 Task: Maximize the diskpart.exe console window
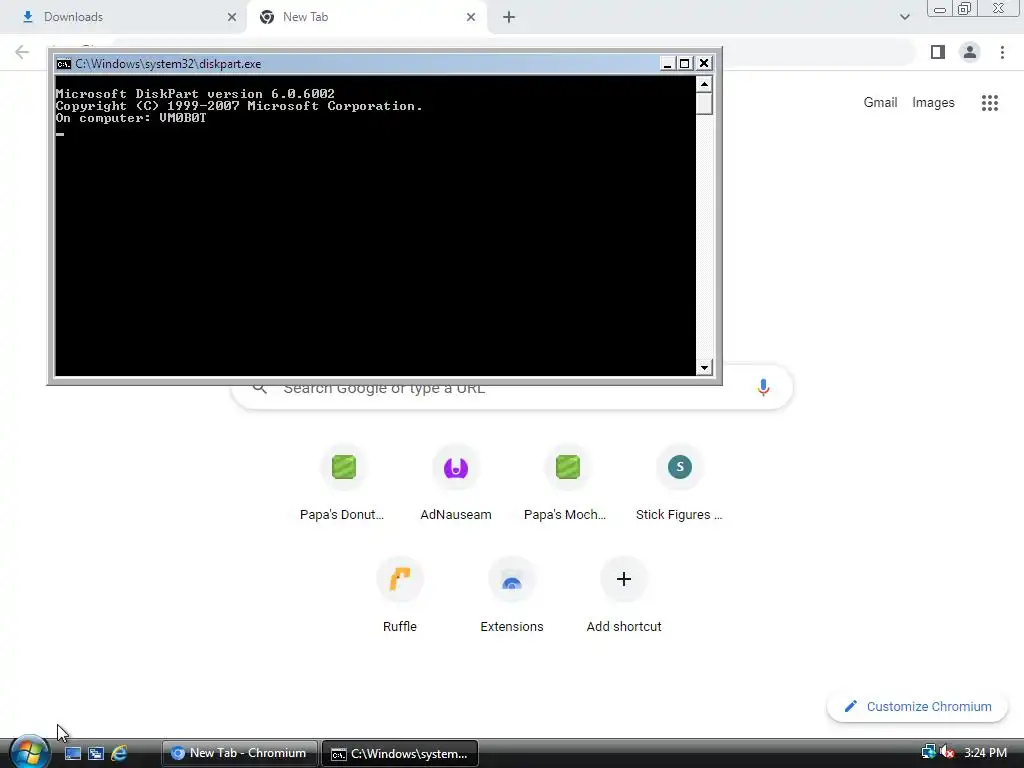tap(684, 63)
